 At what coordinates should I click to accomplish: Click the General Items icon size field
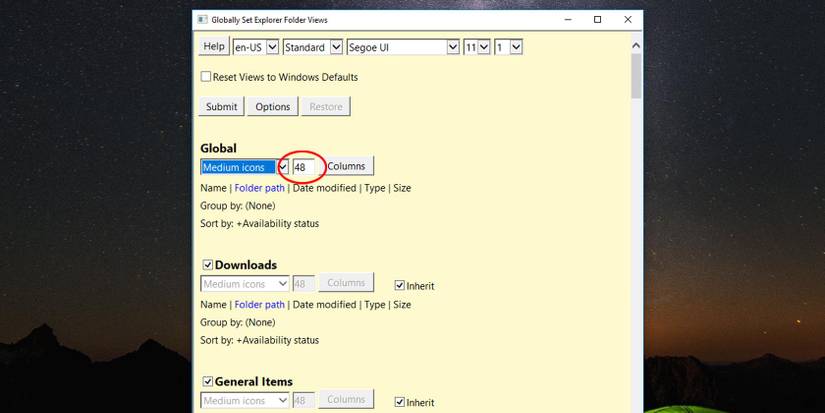point(304,401)
